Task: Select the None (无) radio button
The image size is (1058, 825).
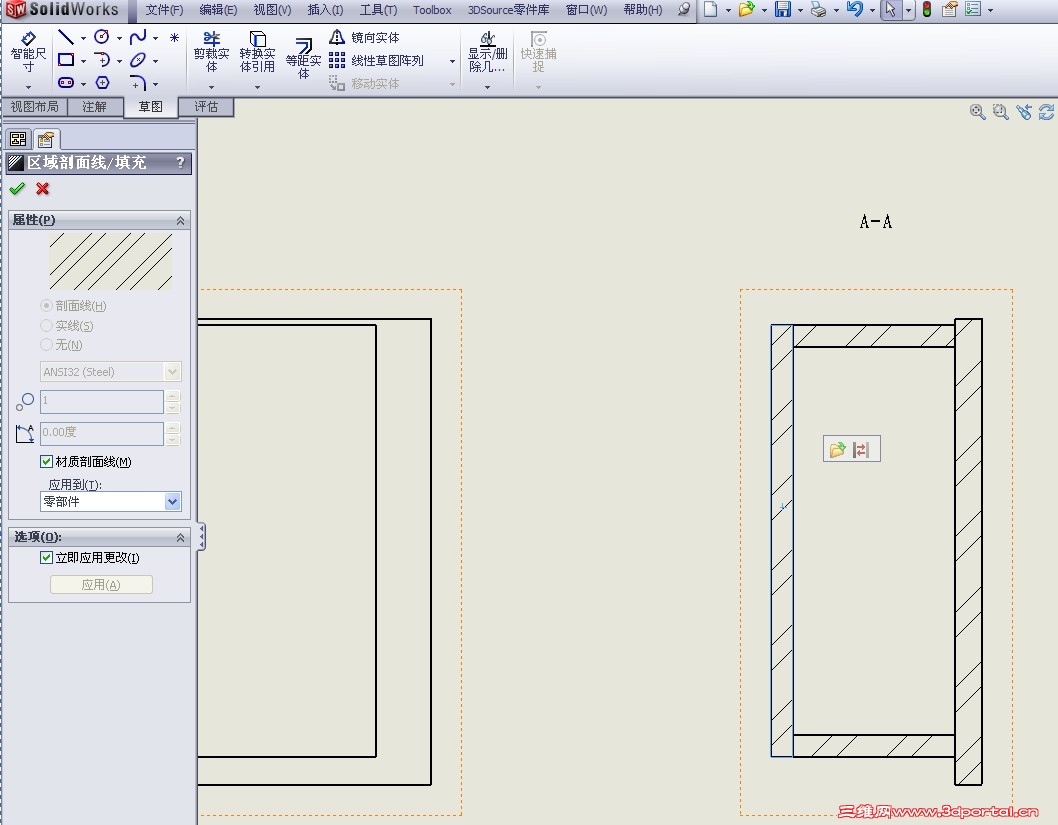Action: coord(47,345)
